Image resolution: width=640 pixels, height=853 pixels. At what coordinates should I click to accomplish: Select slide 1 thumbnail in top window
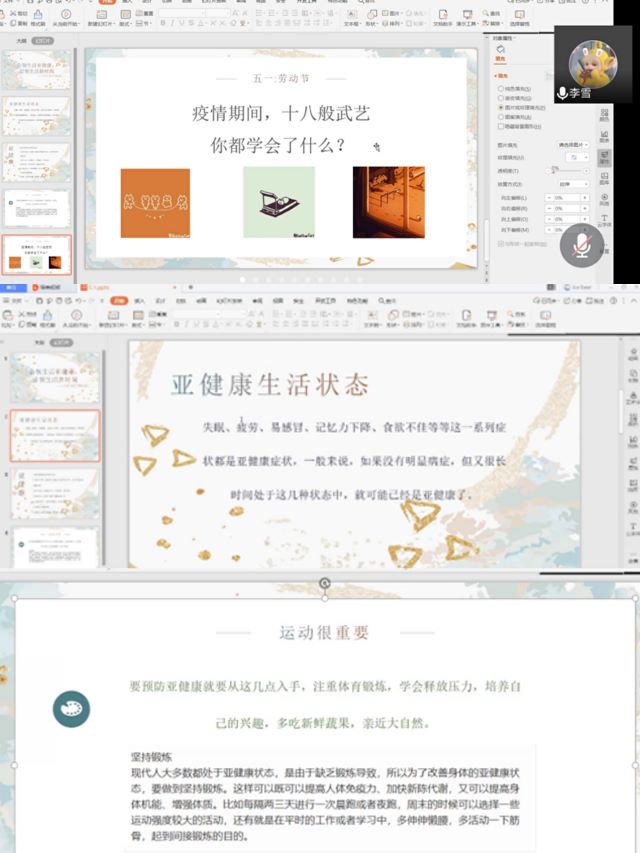coord(37,70)
